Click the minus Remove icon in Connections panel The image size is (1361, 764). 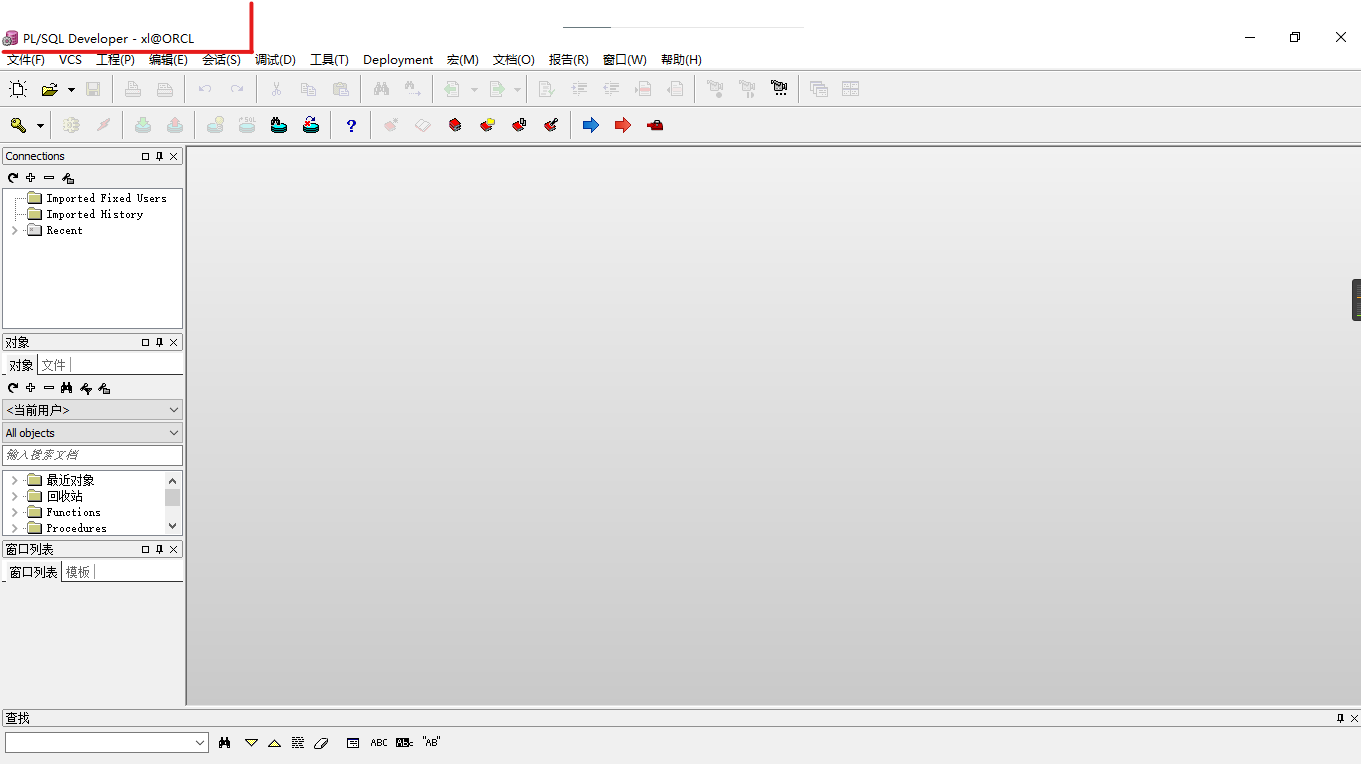49,178
